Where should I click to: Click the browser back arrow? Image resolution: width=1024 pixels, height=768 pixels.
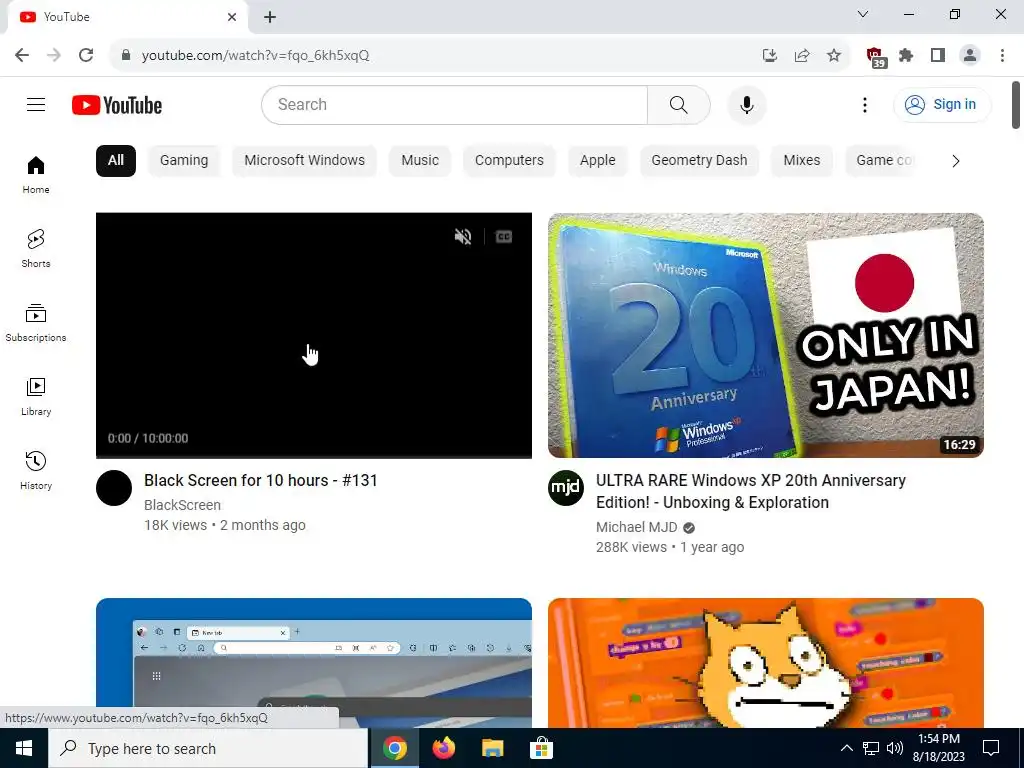pyautogui.click(x=22, y=56)
